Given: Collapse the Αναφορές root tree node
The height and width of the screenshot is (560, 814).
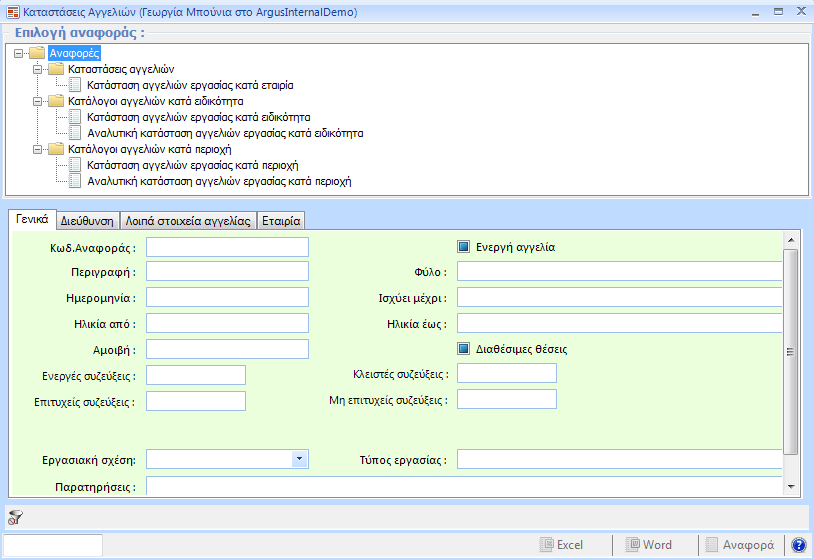Looking at the screenshot, I should click(20, 53).
